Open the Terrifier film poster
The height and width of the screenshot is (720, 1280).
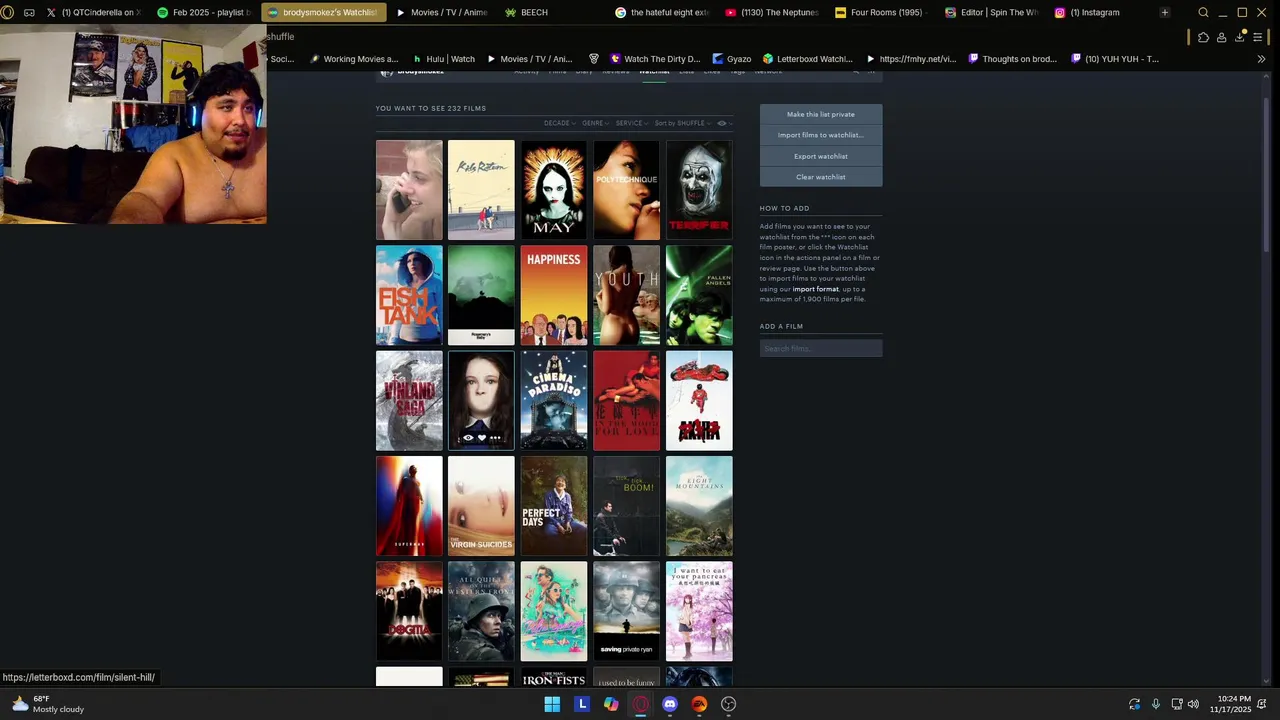coord(699,190)
